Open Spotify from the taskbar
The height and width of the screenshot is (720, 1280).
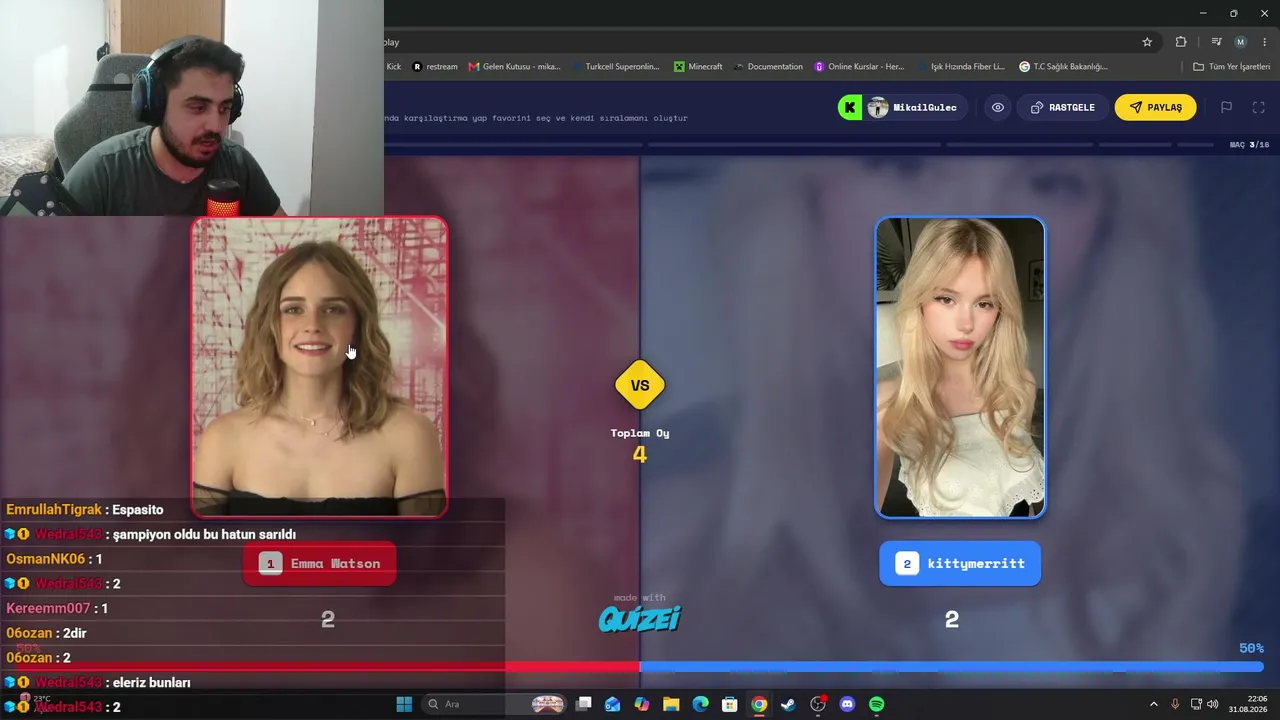tap(877, 704)
